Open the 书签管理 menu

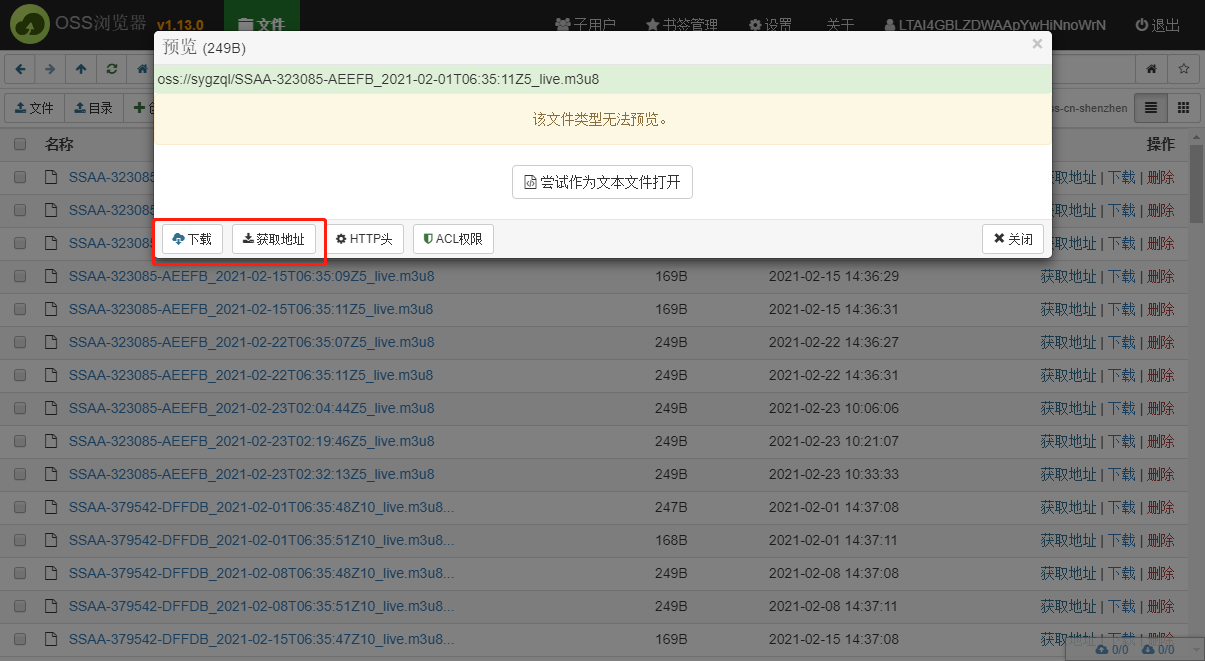pos(681,24)
